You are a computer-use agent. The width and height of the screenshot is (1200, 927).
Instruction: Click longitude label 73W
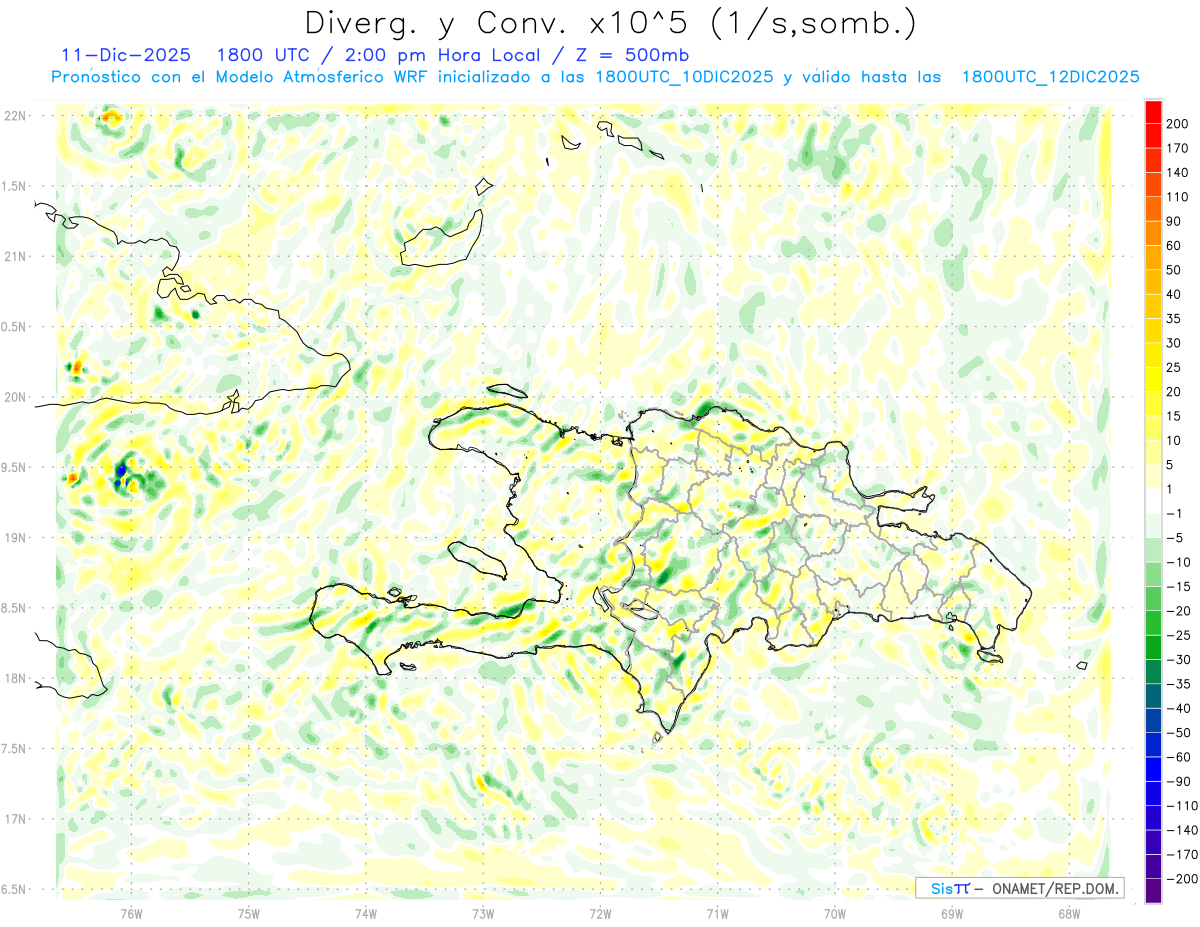tap(483, 912)
